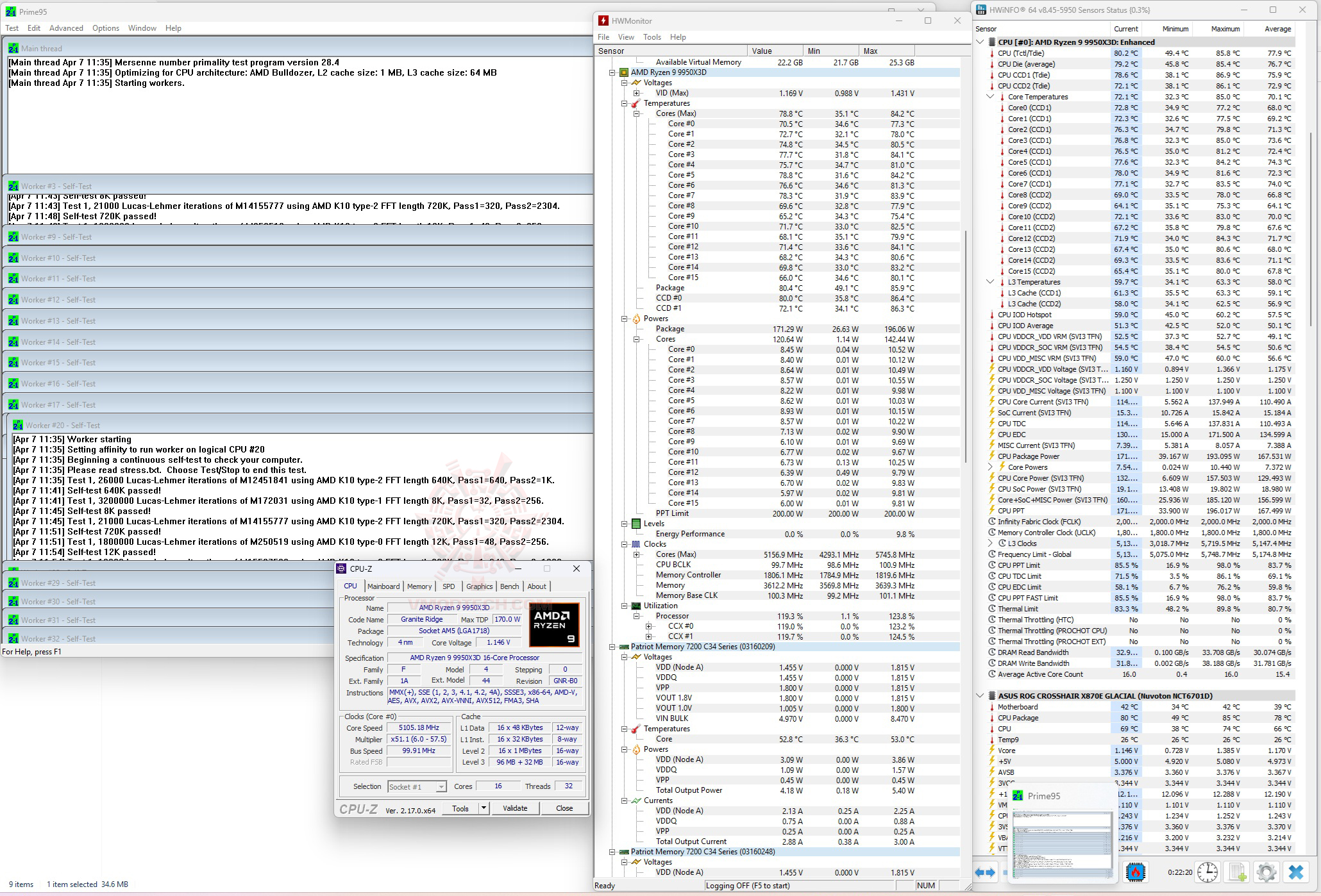
Task: Click the HWiNFO reset clock icon
Action: [1207, 872]
